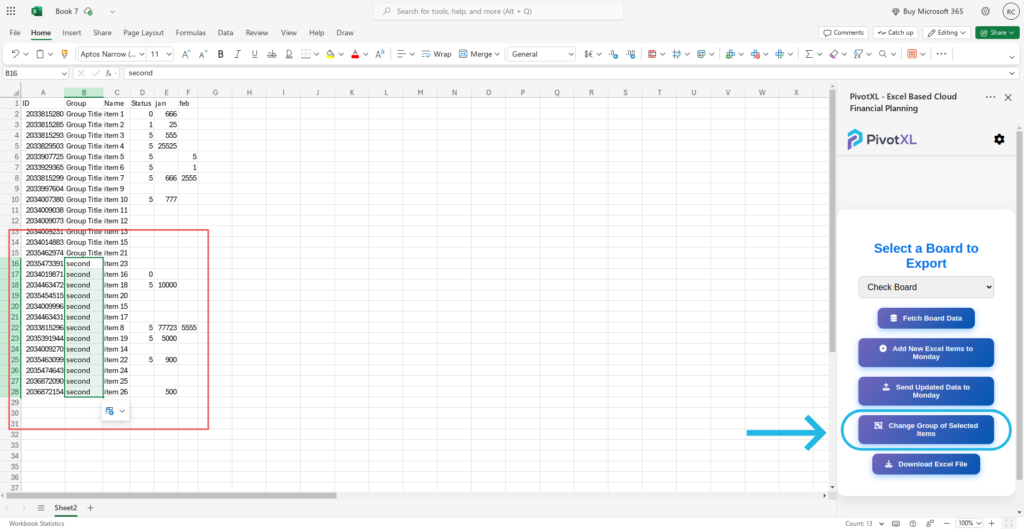Click the Name Box showing B16
Image resolution: width=1024 pixels, height=529 pixels.
coord(36,73)
